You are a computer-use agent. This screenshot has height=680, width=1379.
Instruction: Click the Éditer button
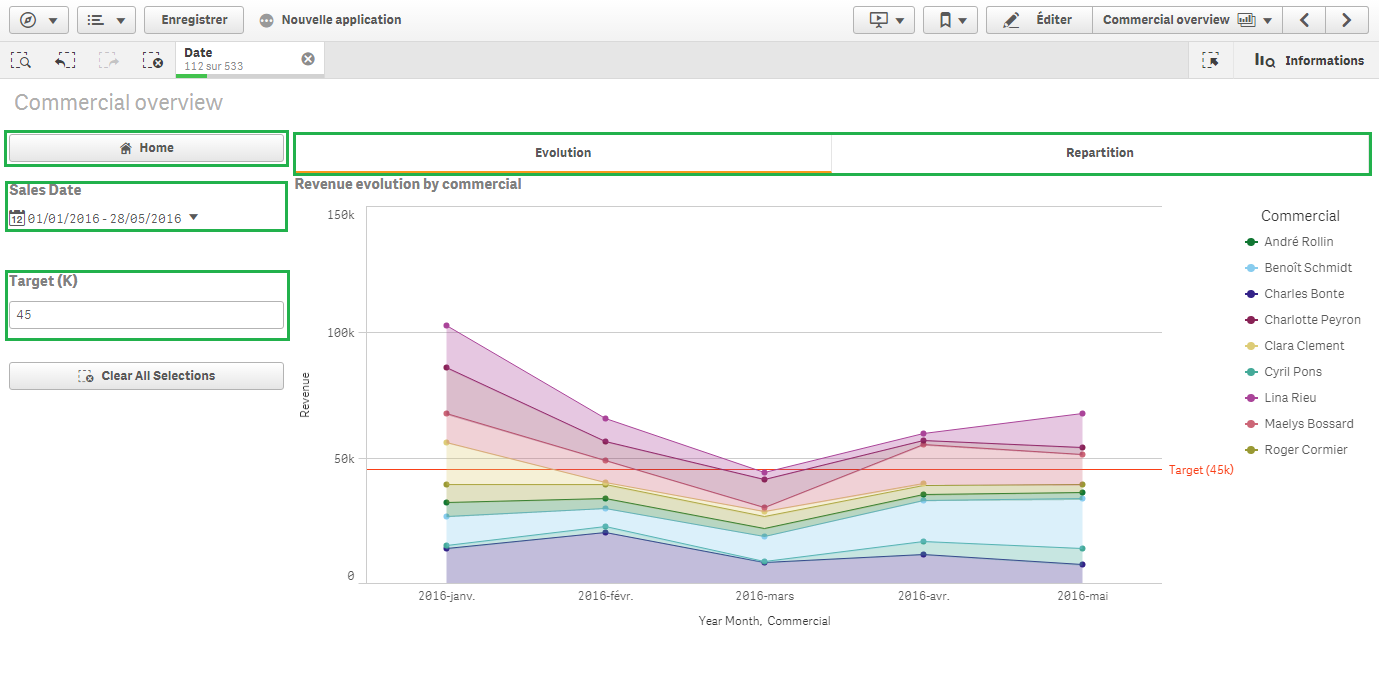(x=1039, y=20)
